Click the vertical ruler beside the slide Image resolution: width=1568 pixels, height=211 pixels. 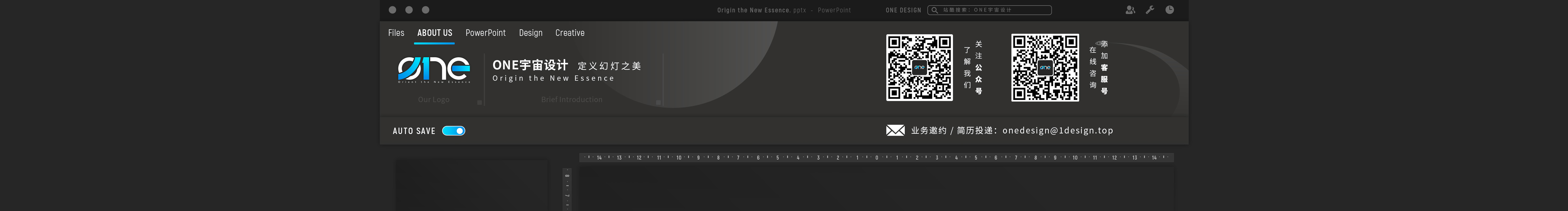click(x=567, y=189)
